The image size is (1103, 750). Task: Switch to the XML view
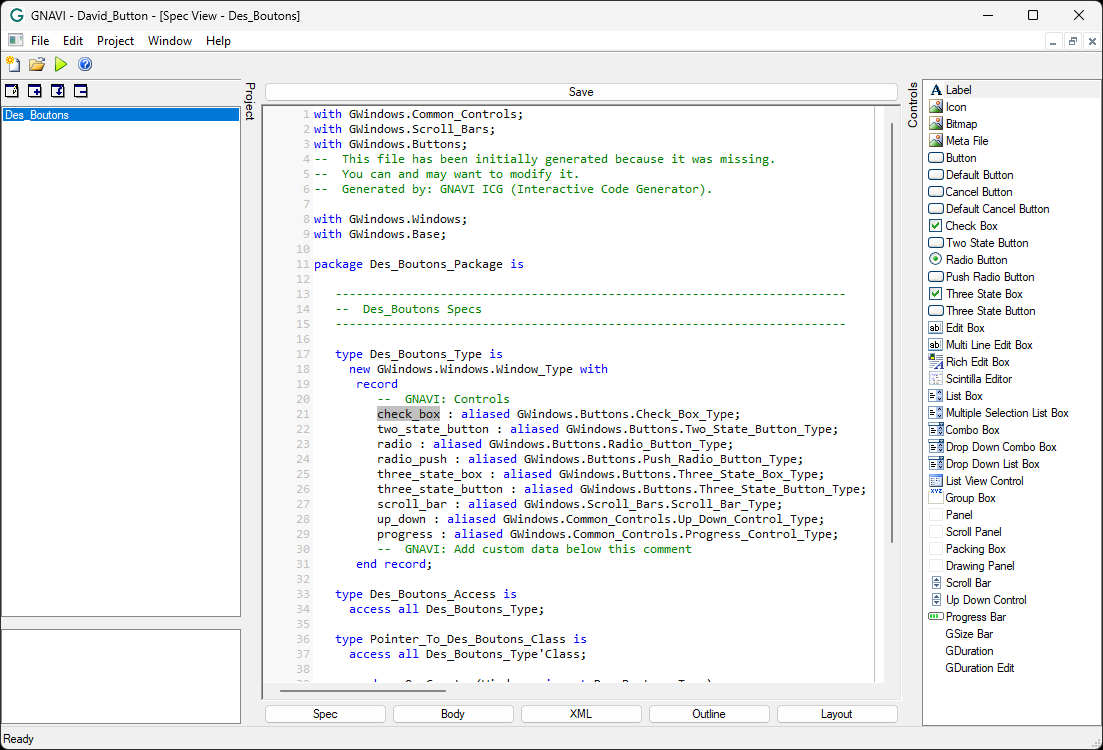[581, 714]
